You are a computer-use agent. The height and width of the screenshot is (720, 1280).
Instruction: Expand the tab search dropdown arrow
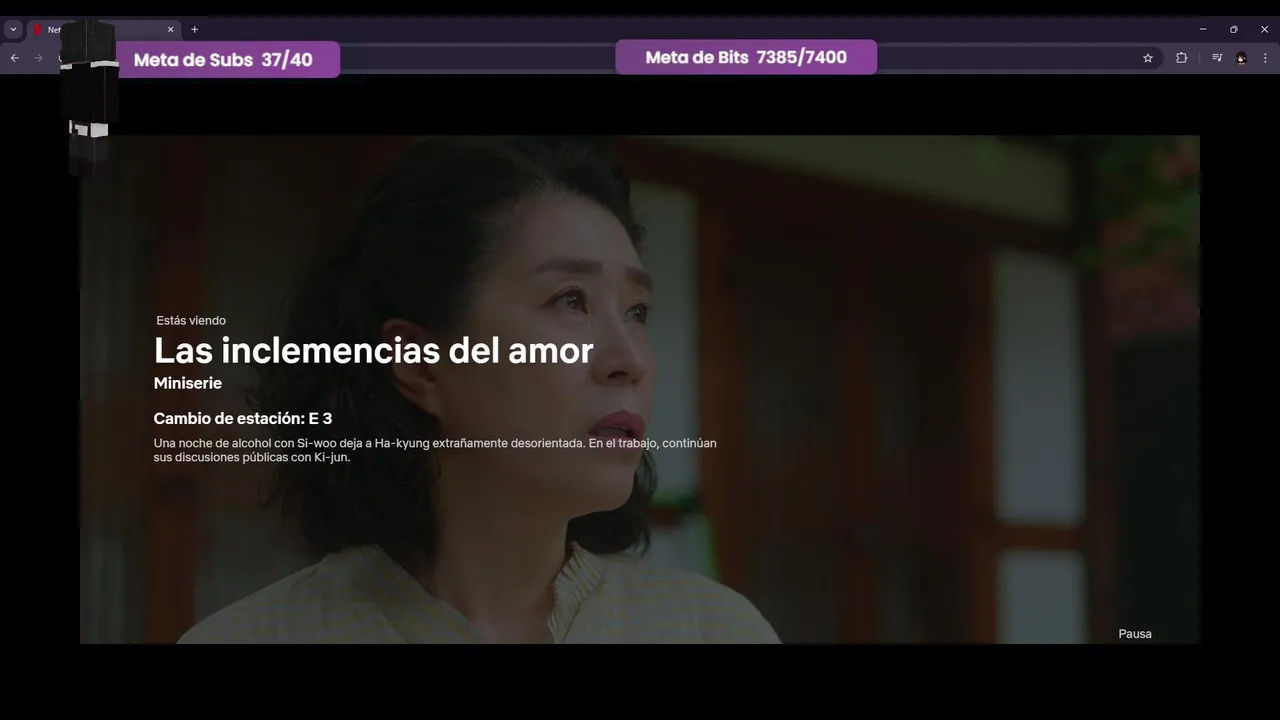tap(13, 29)
